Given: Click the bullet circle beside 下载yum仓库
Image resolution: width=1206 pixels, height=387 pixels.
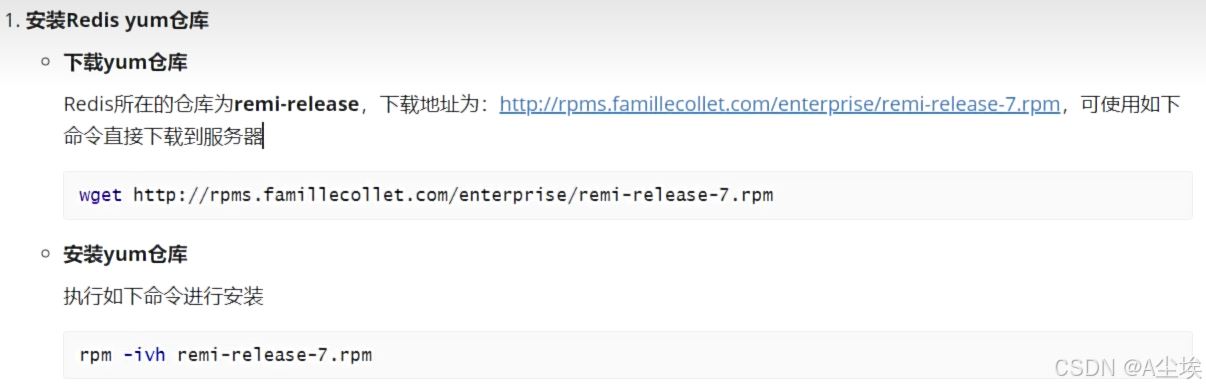Looking at the screenshot, I should coord(45,63).
